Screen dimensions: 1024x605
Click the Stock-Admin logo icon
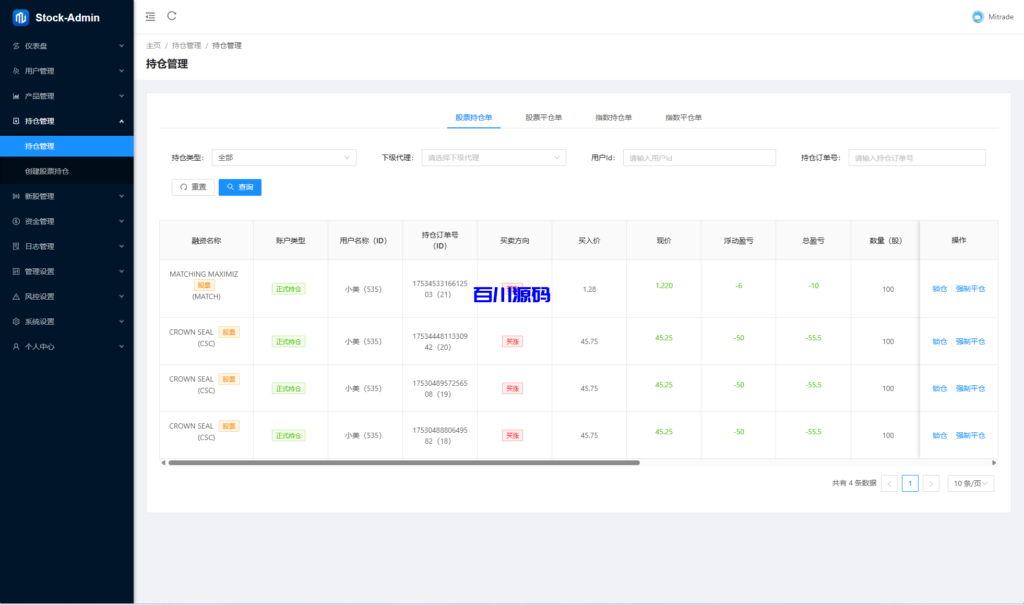pos(20,17)
